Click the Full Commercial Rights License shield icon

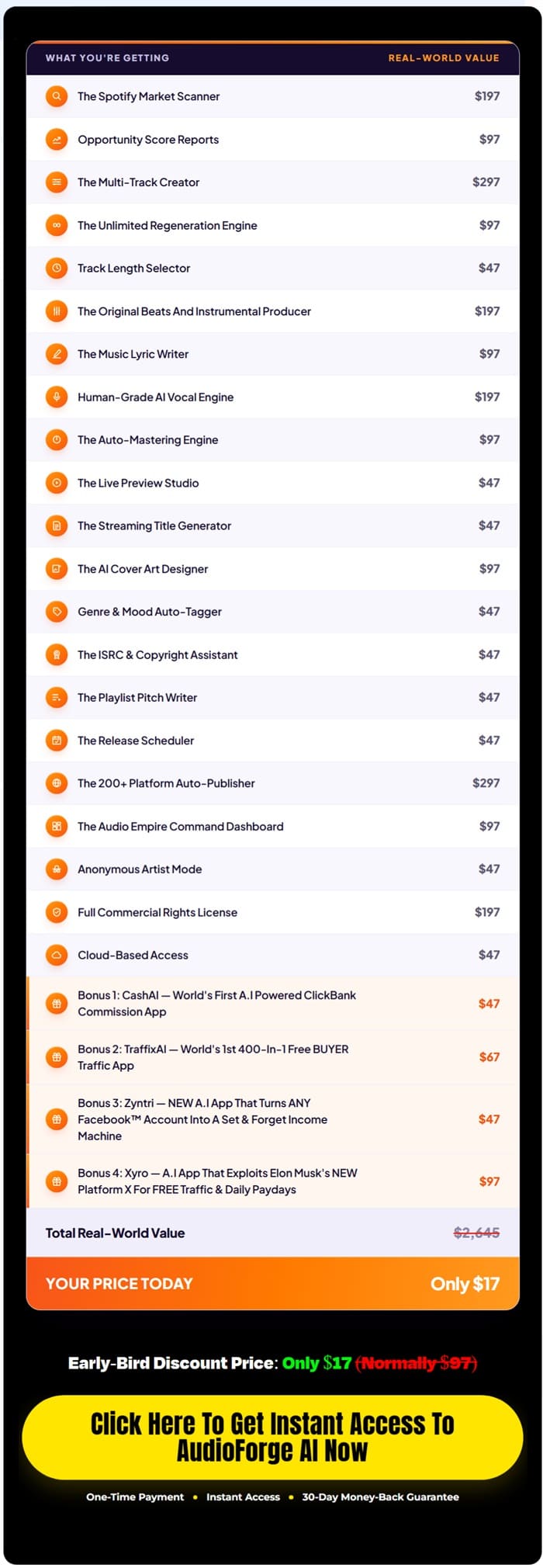point(57,912)
